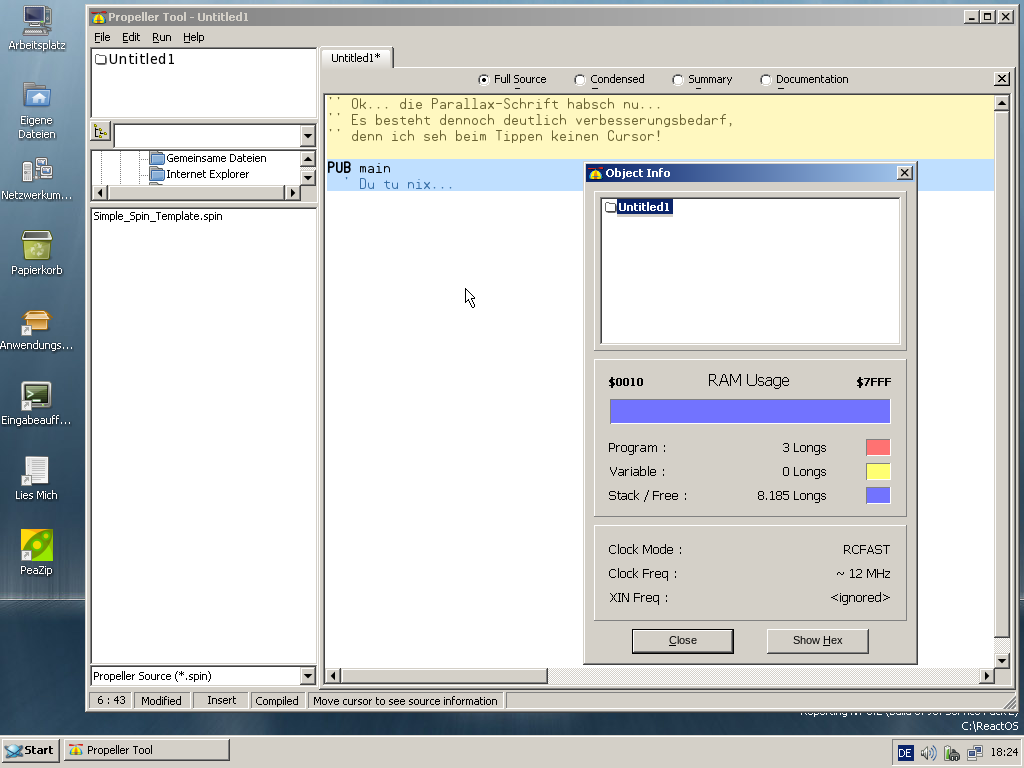
Task: Click the volume speaker tray icon
Action: point(928,753)
